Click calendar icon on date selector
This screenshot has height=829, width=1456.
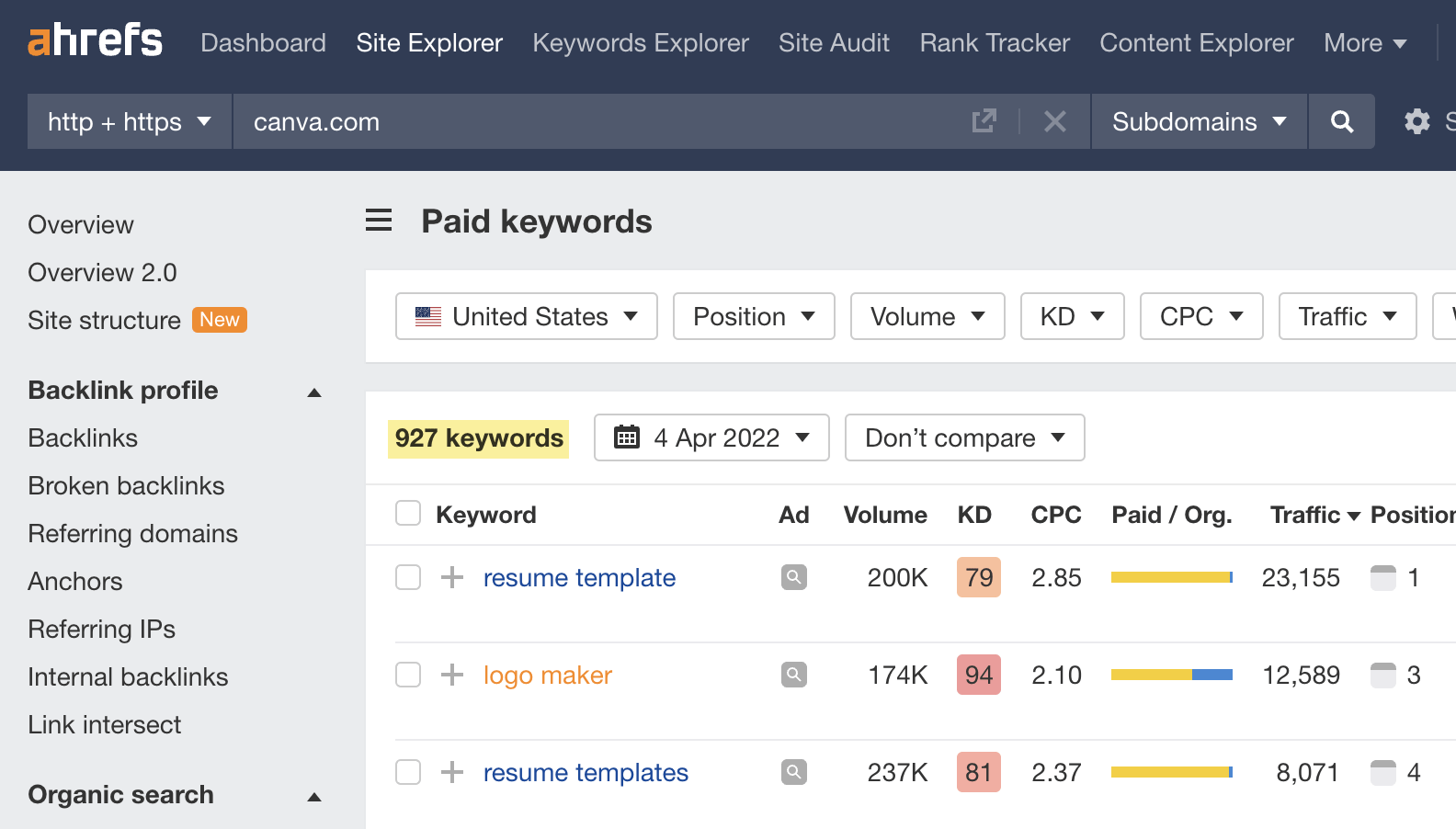tap(627, 437)
